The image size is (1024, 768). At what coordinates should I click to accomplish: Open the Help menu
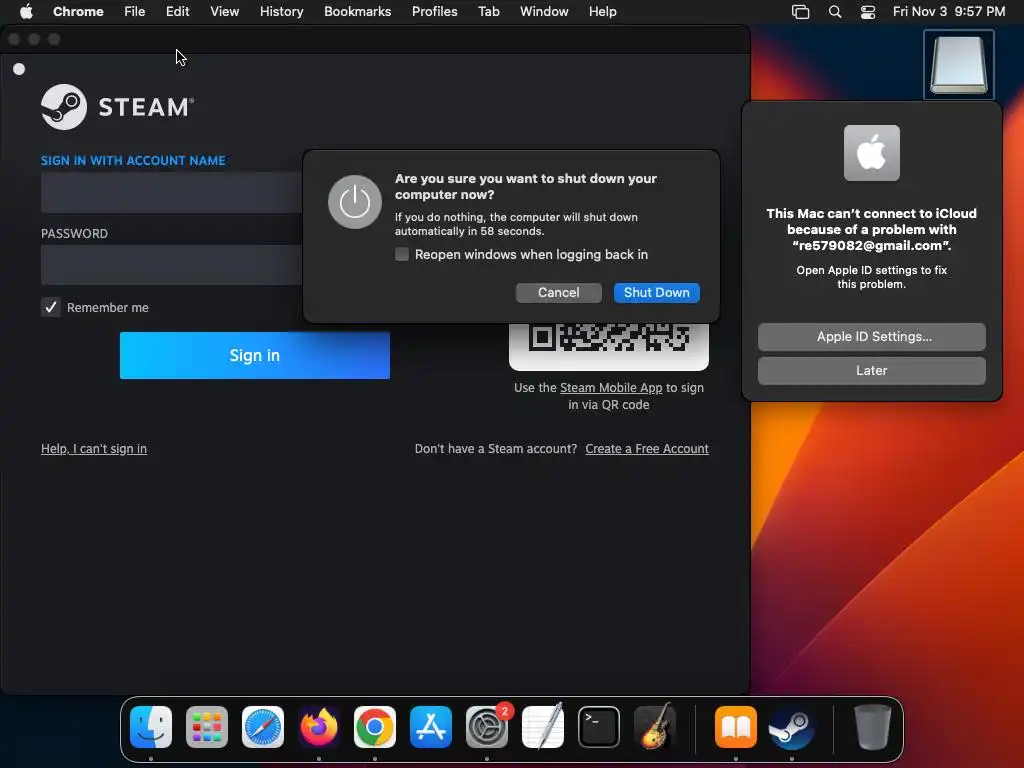coord(602,12)
